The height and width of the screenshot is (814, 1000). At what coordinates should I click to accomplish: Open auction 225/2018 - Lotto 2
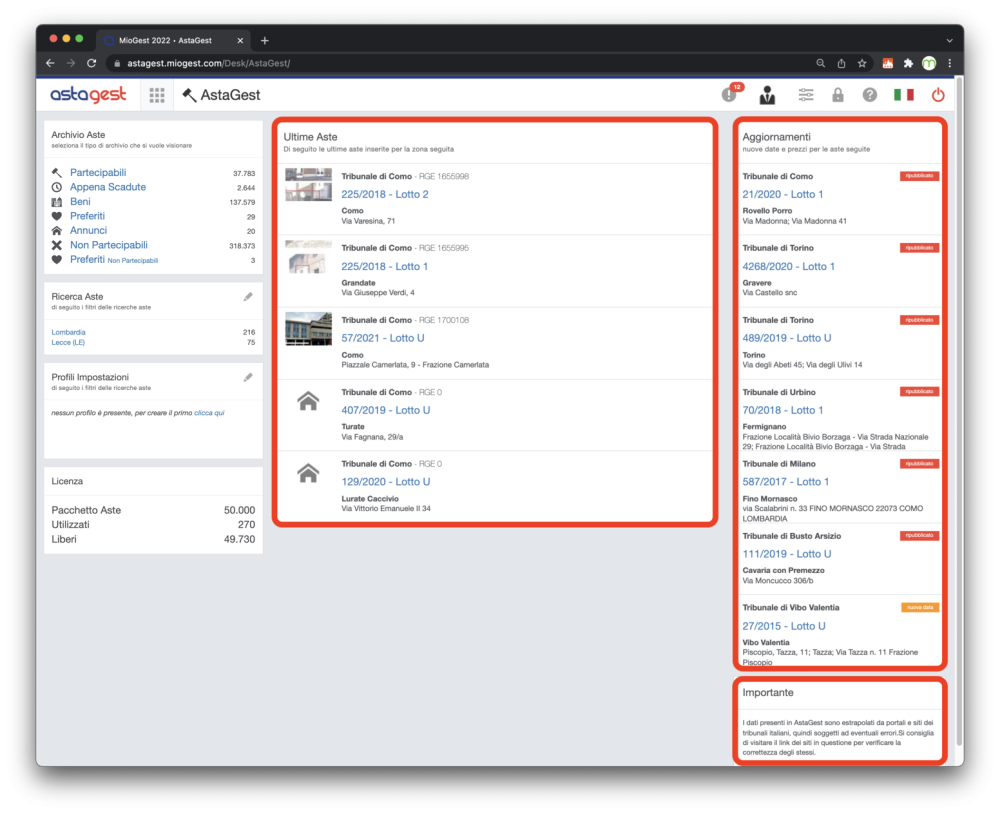(x=385, y=195)
